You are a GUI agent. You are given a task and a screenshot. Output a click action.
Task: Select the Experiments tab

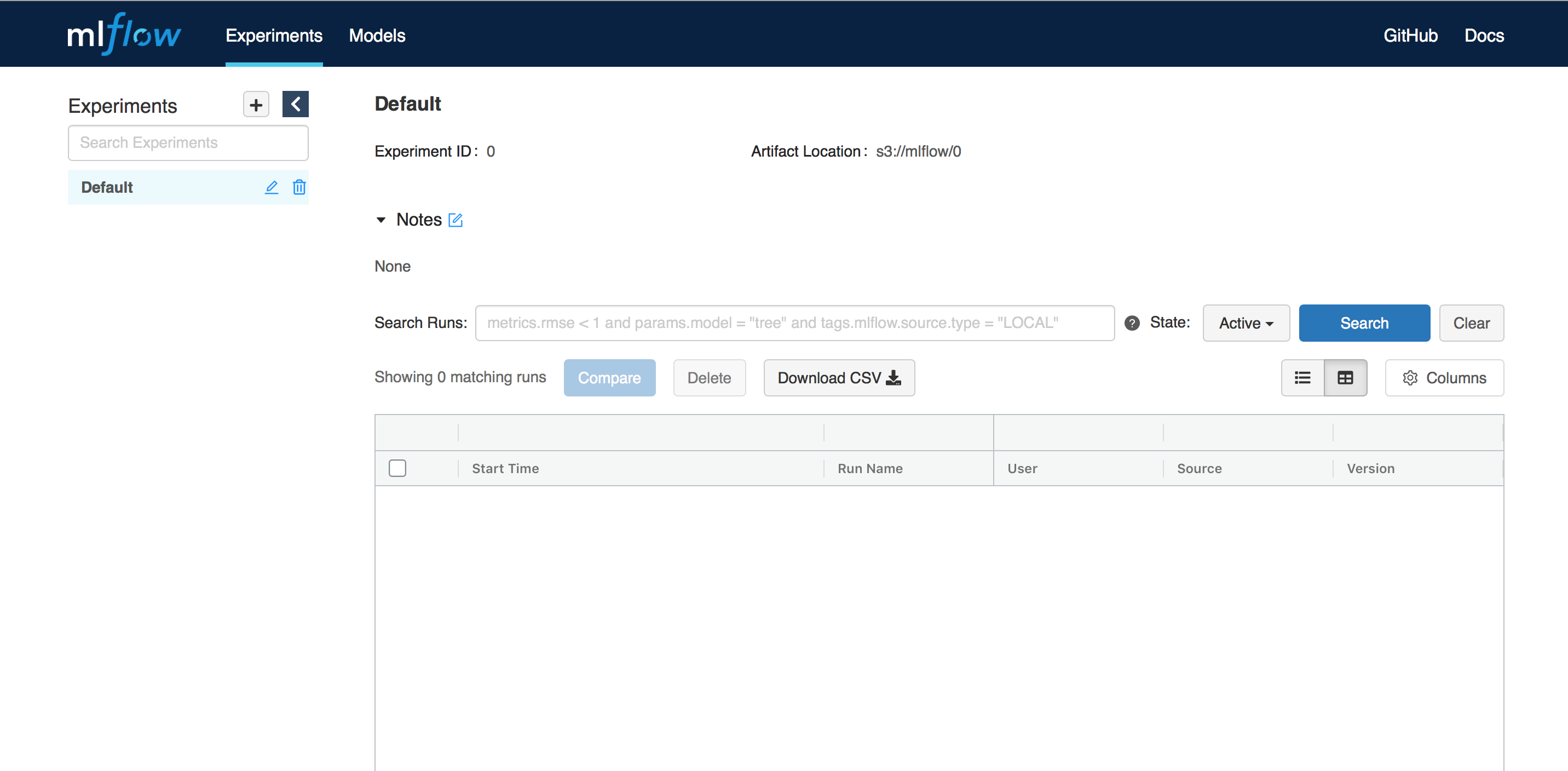274,35
